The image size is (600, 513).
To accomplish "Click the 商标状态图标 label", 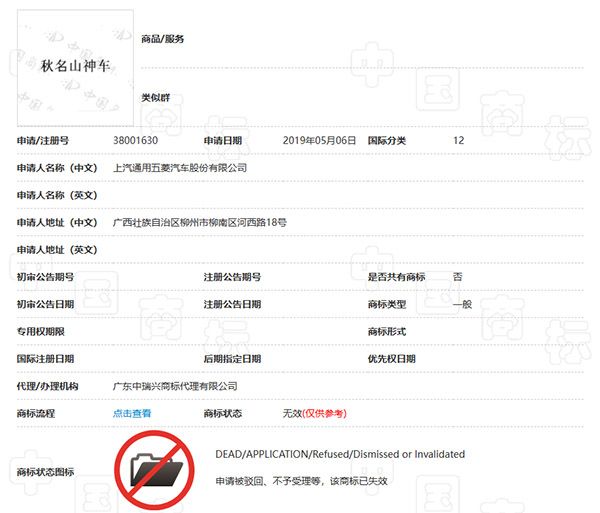I will tap(45, 471).
